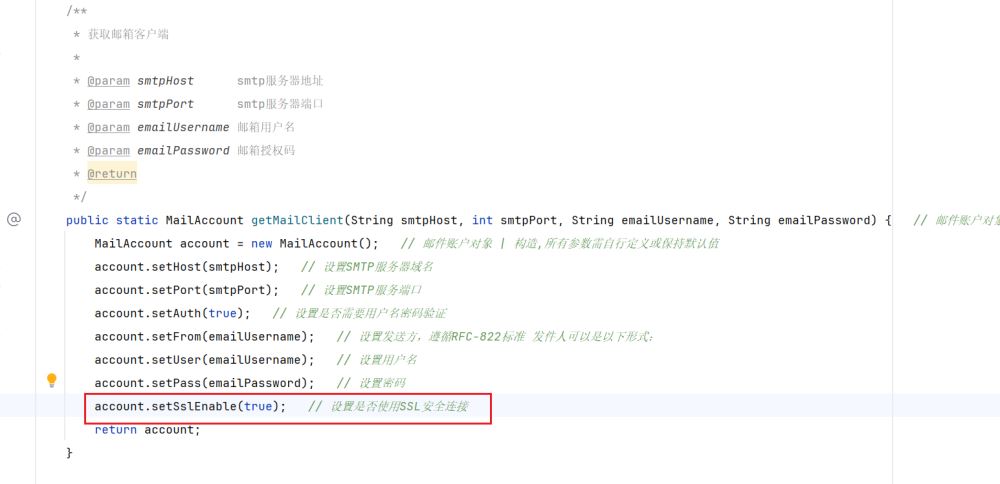Click the account.setUser(emailUsername) statement
1000x484 pixels.
(x=205, y=360)
